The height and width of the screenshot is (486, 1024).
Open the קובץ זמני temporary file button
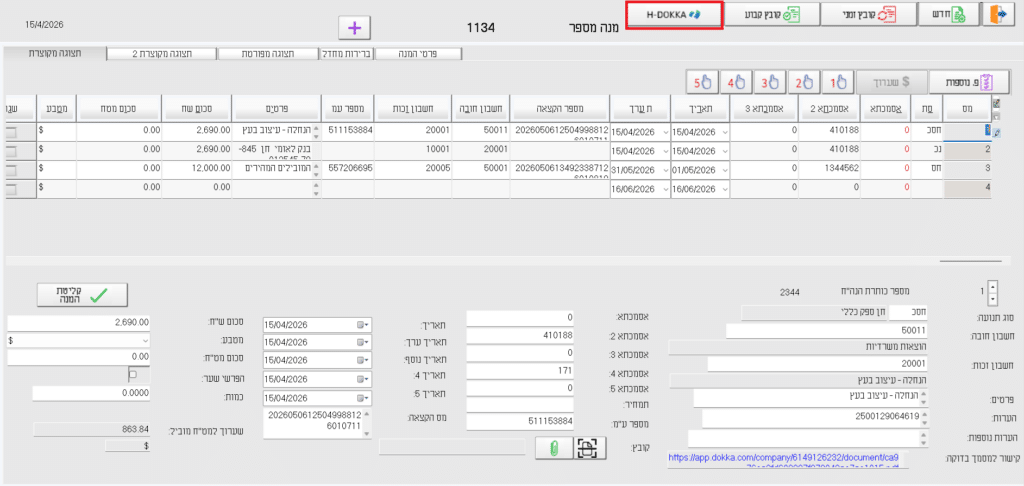click(868, 13)
